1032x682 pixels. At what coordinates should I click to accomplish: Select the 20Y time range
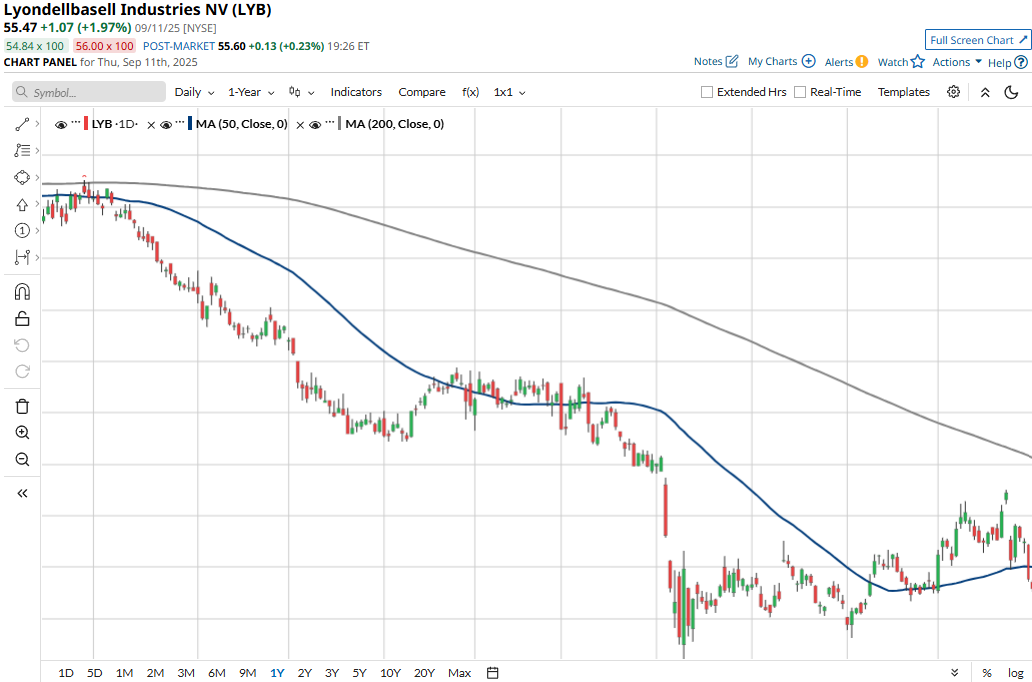coord(425,673)
